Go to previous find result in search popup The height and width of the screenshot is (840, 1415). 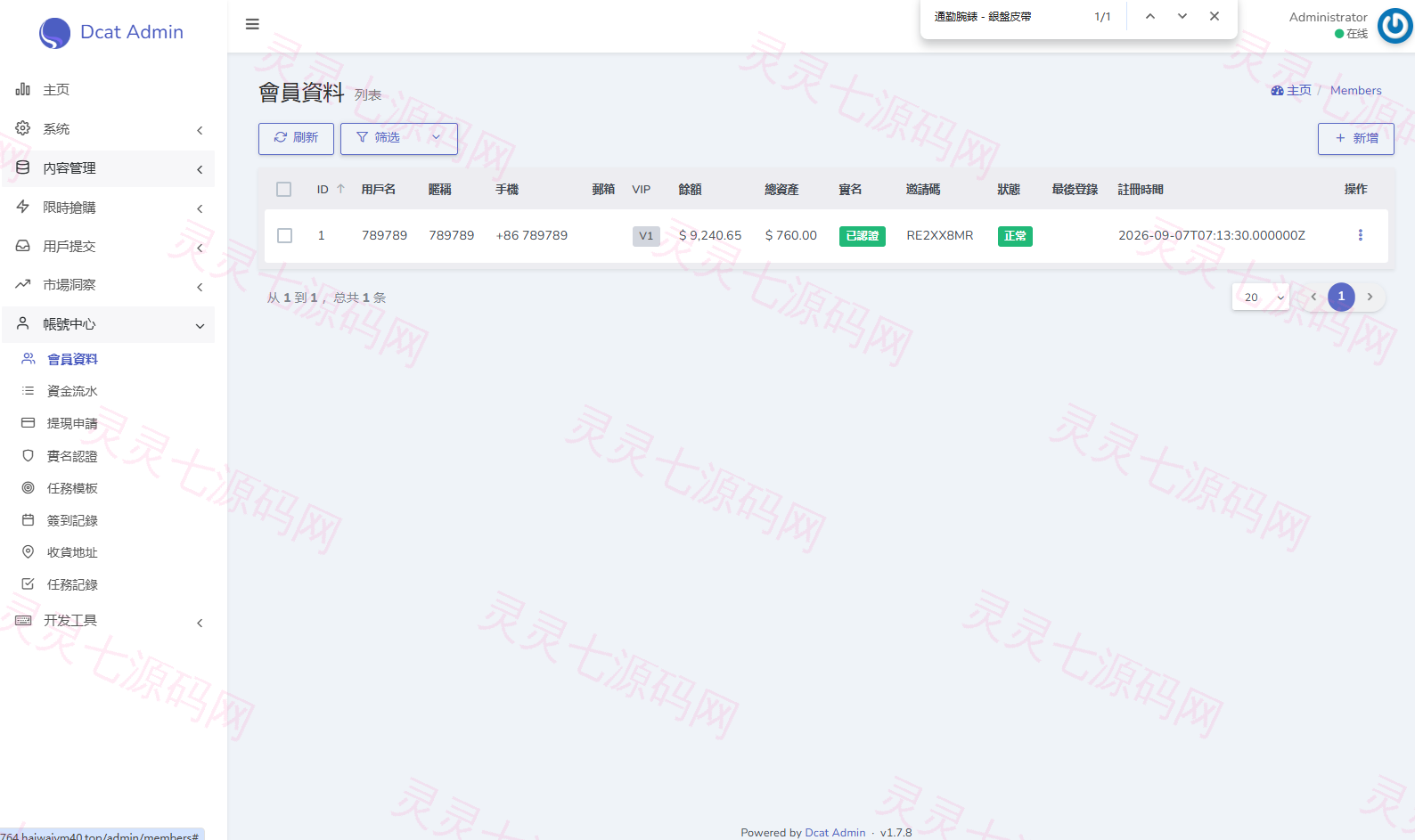tap(1150, 16)
